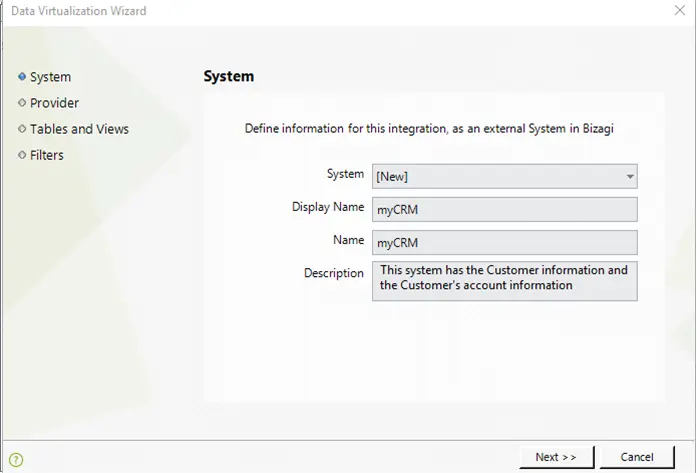Click the 'Define information for this integration' text
Image resolution: width=697 pixels, height=473 pixels.
[429, 128]
